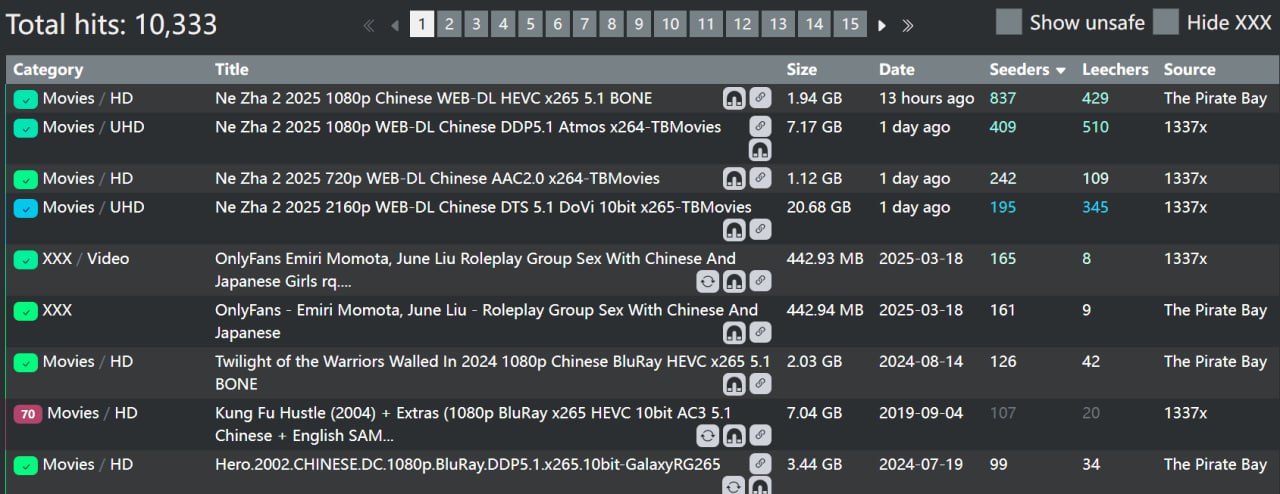Click 1337x source on Ne Zha 2 720p row

(x=1185, y=178)
